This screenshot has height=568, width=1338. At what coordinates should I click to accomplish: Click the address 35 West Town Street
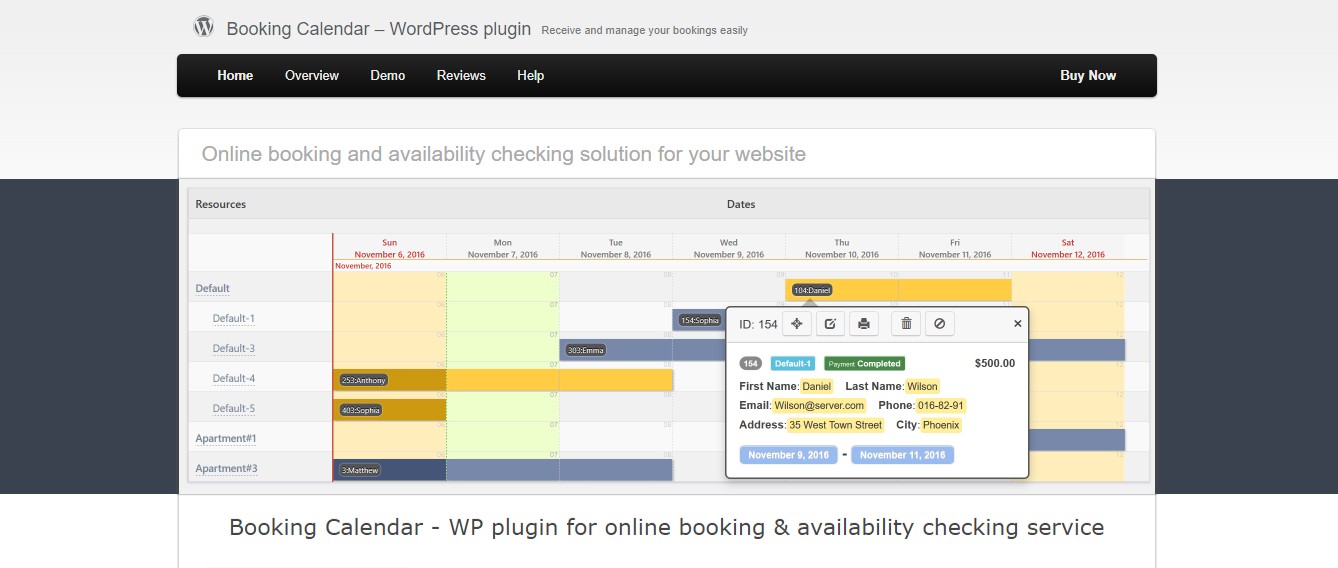click(836, 425)
